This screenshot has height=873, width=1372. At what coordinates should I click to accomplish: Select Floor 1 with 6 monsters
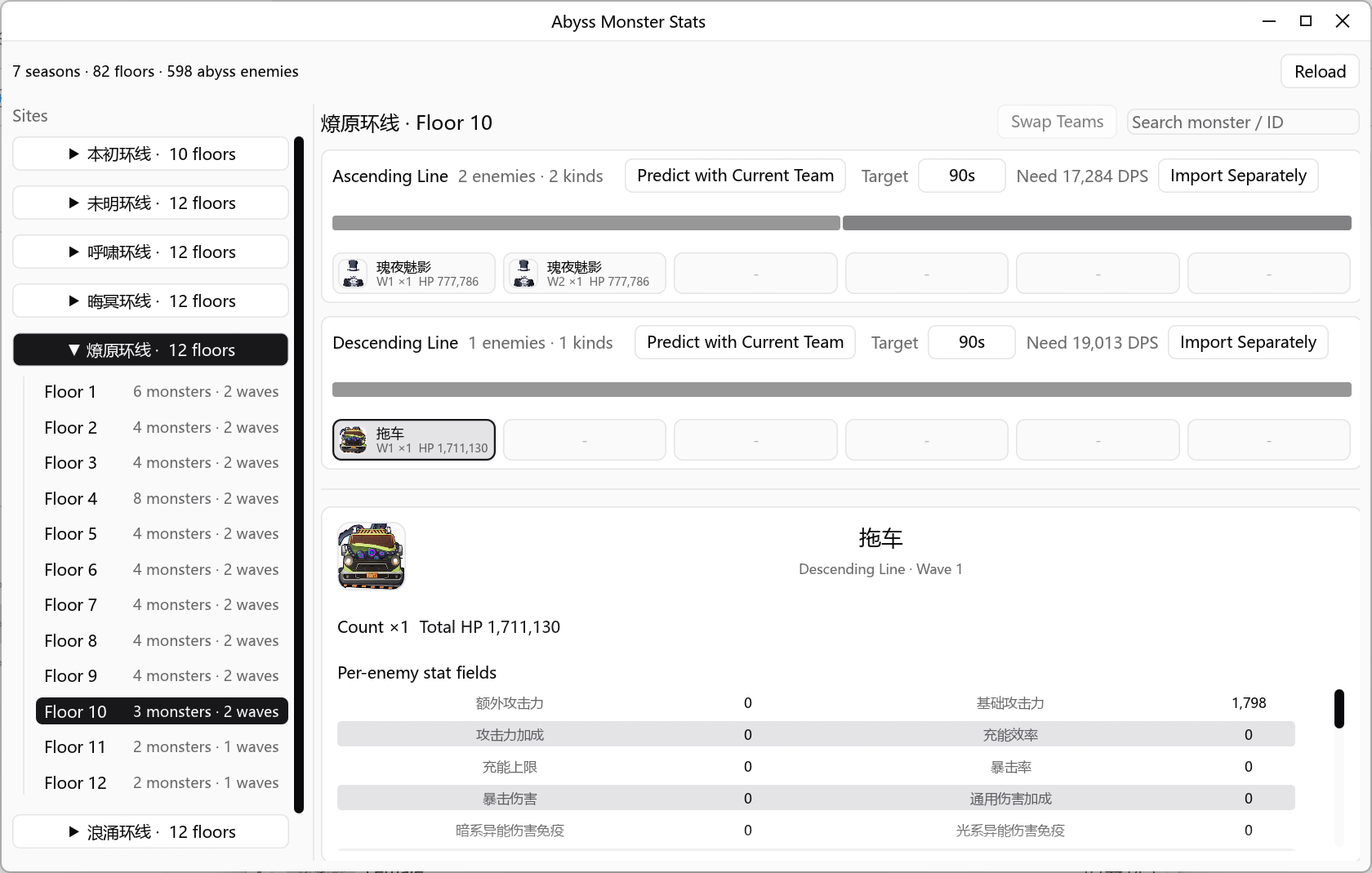162,392
